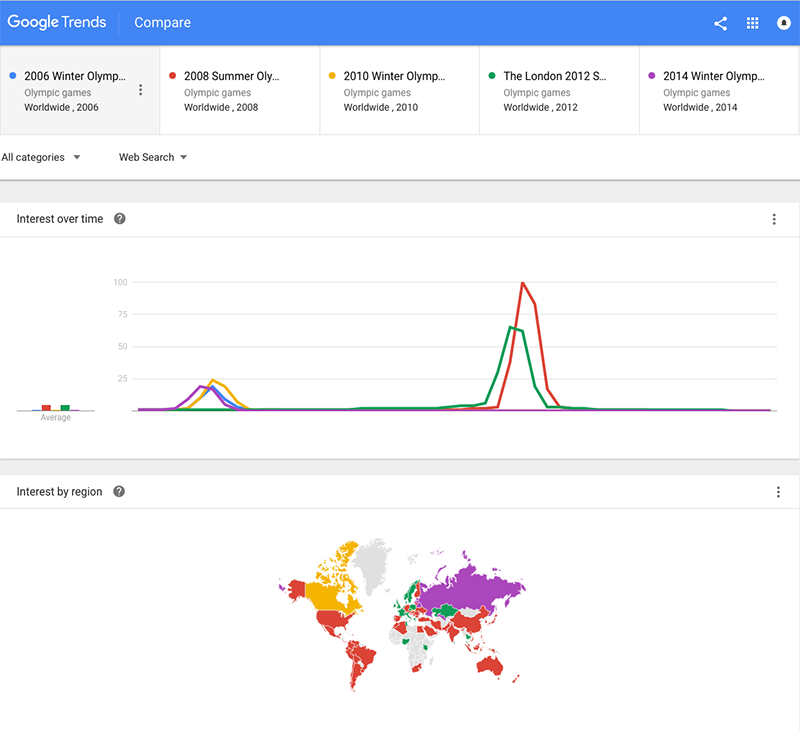Open Interest over time more options
Screen dimensions: 800x730
point(774,219)
